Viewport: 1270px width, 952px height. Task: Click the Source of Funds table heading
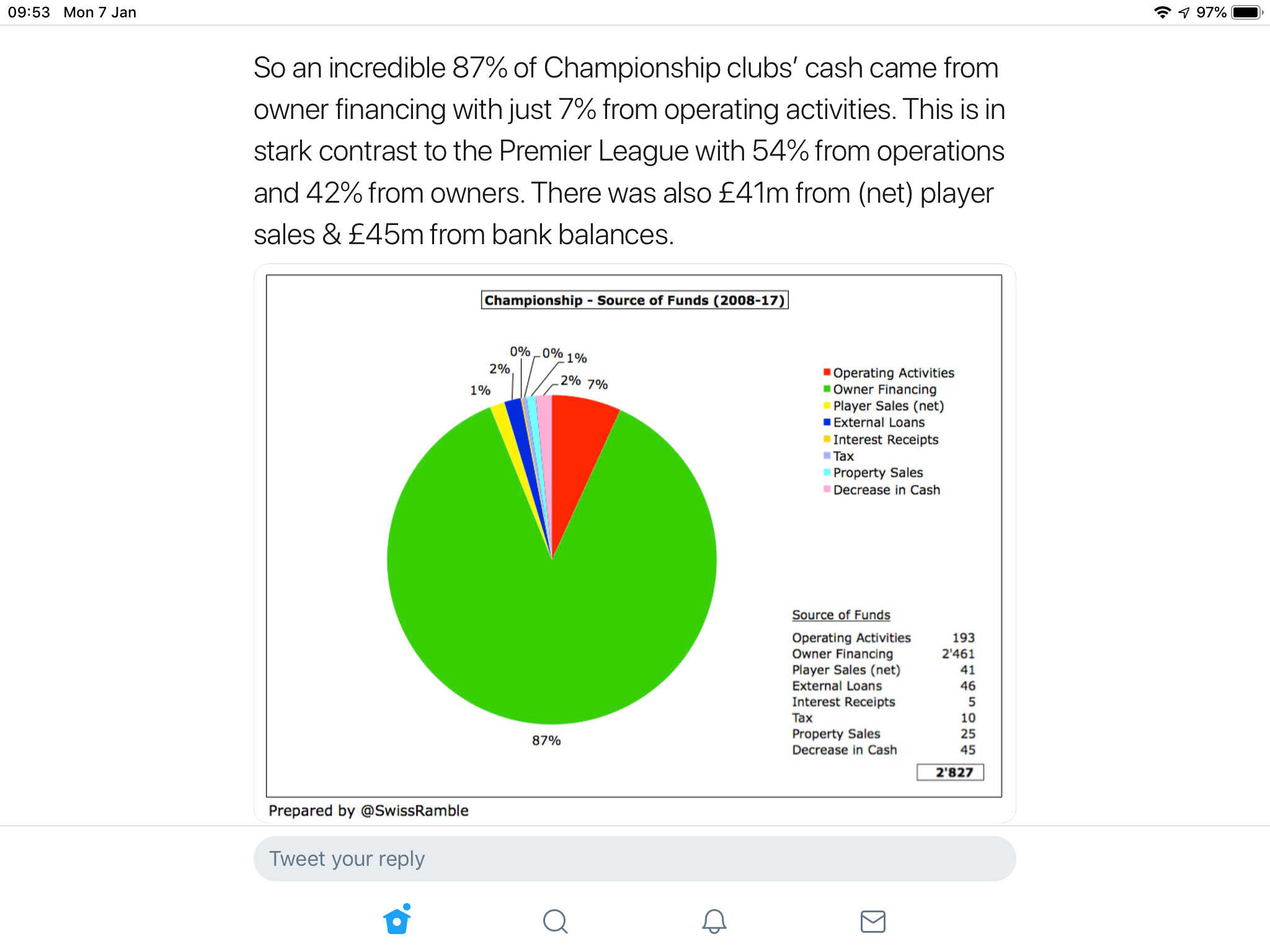tap(841, 615)
